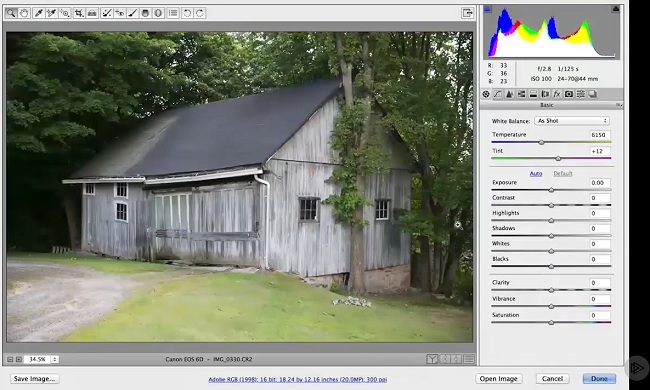Click the Tint value field +12
The width and height of the screenshot is (650, 390).
pyautogui.click(x=599, y=151)
